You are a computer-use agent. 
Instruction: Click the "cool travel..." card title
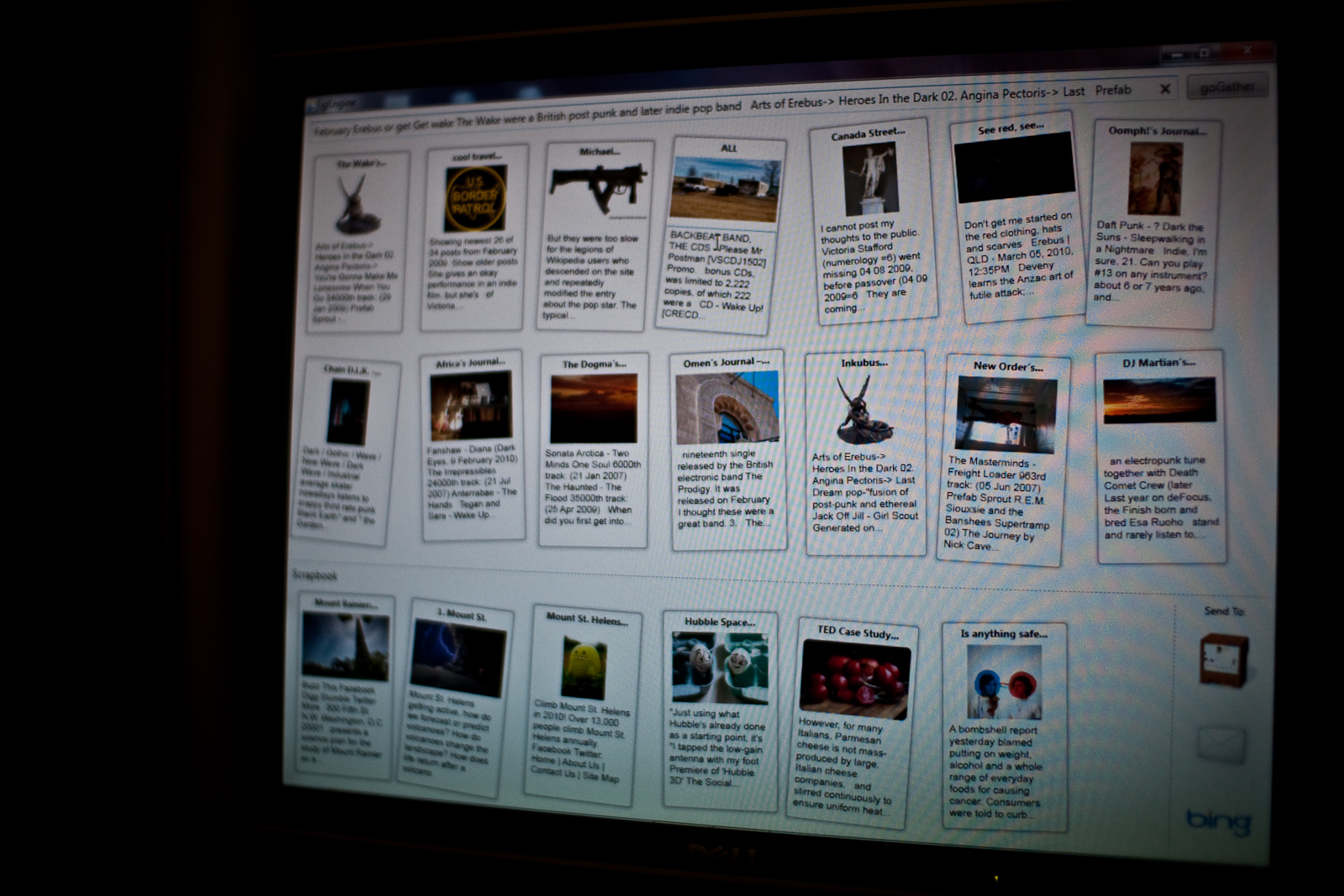(x=477, y=156)
